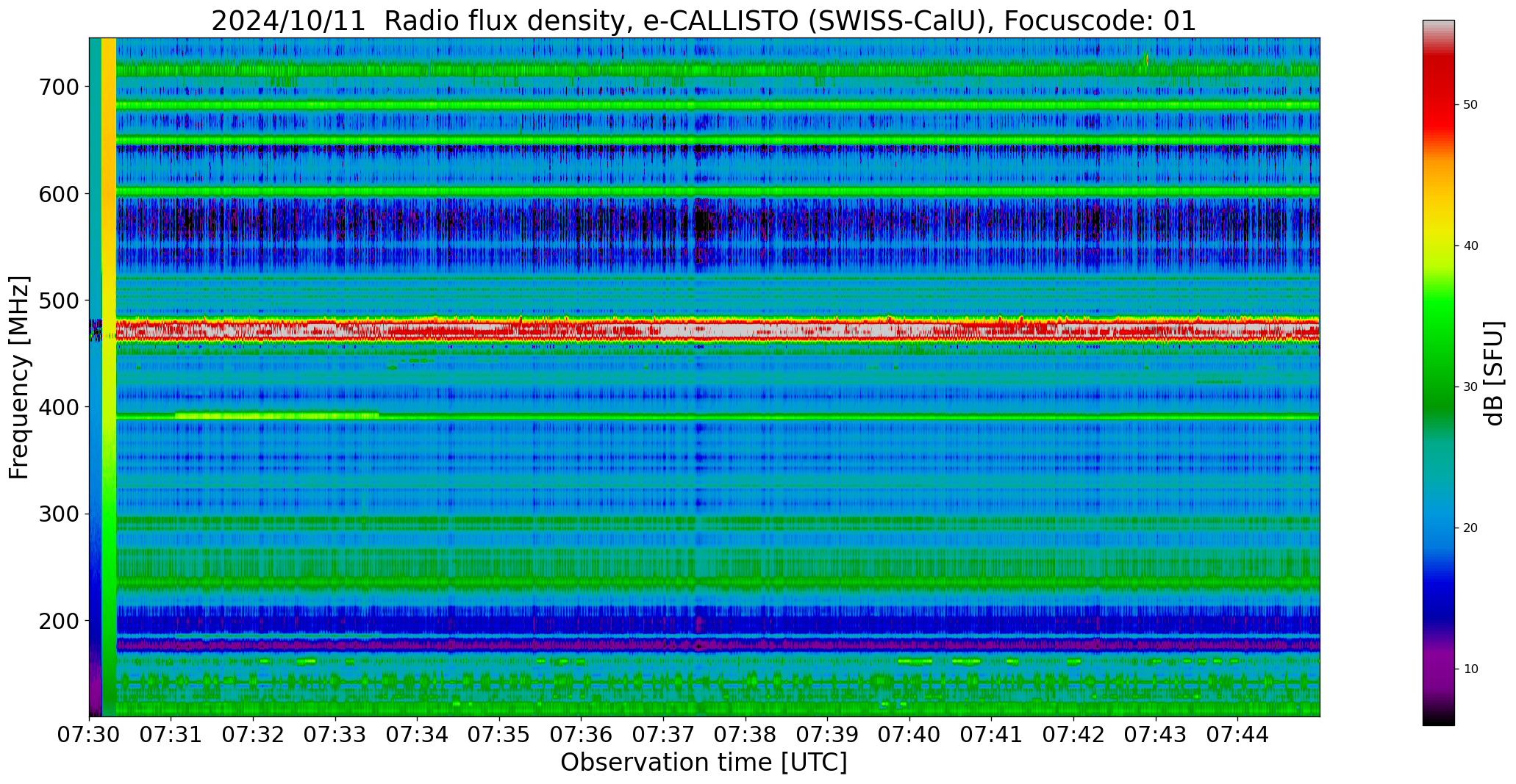1516x784 pixels.
Task: Click the dark black-blue noise band near 575 MHz
Action: tap(718, 220)
